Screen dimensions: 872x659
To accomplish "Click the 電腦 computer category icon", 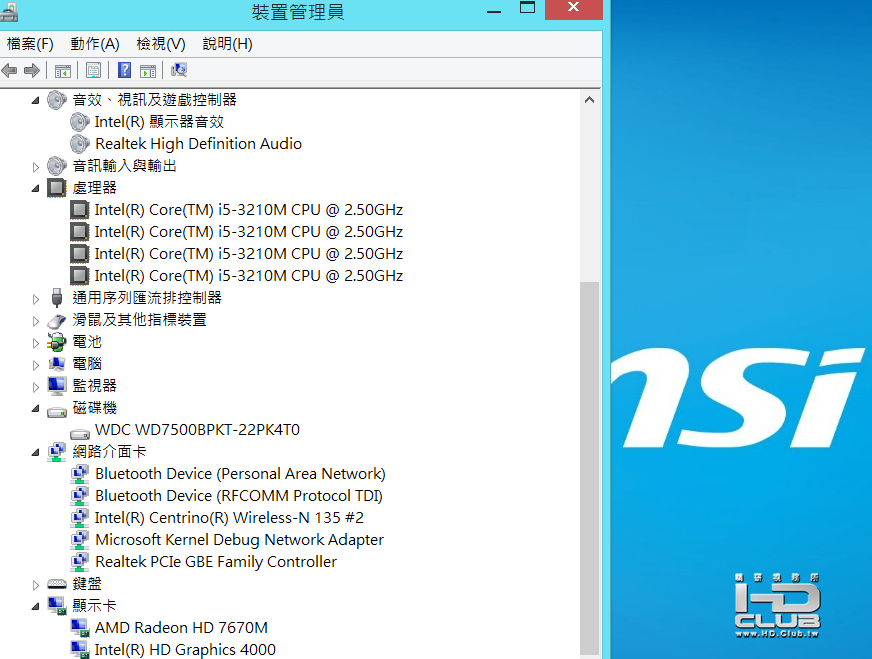I will coord(56,364).
